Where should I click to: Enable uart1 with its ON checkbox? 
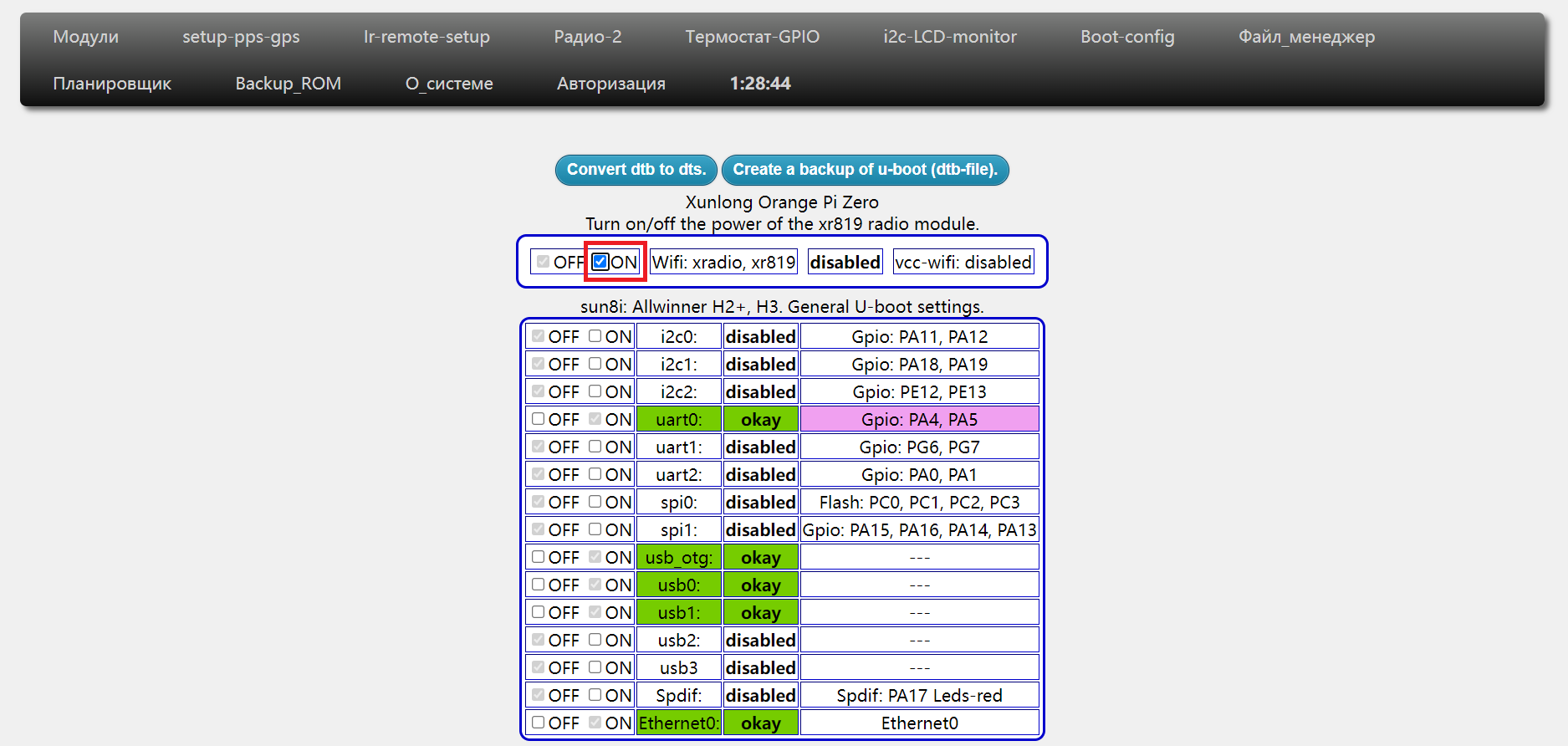tap(595, 447)
